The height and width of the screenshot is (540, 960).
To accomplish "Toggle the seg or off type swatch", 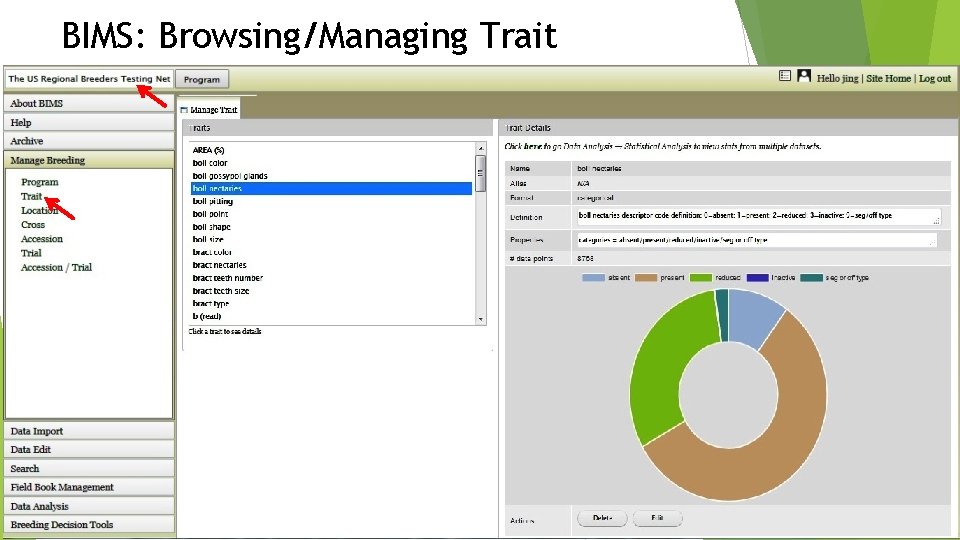I will point(811,277).
